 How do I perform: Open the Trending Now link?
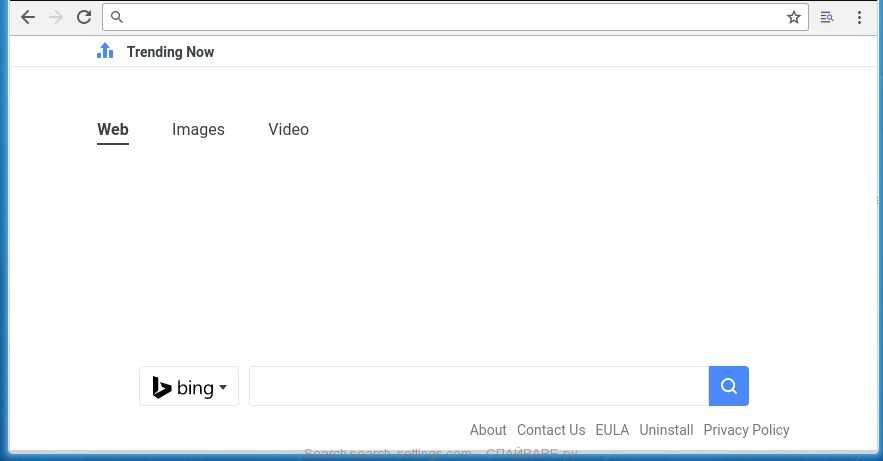(170, 52)
